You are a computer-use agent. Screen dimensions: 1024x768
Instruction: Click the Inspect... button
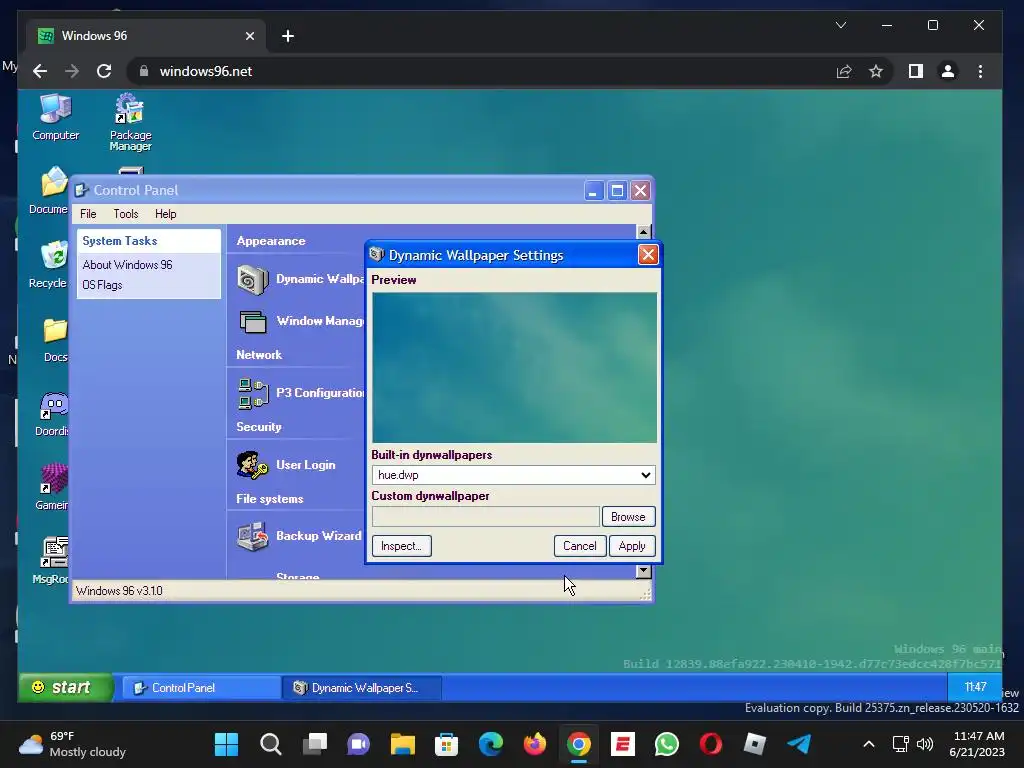click(x=402, y=546)
